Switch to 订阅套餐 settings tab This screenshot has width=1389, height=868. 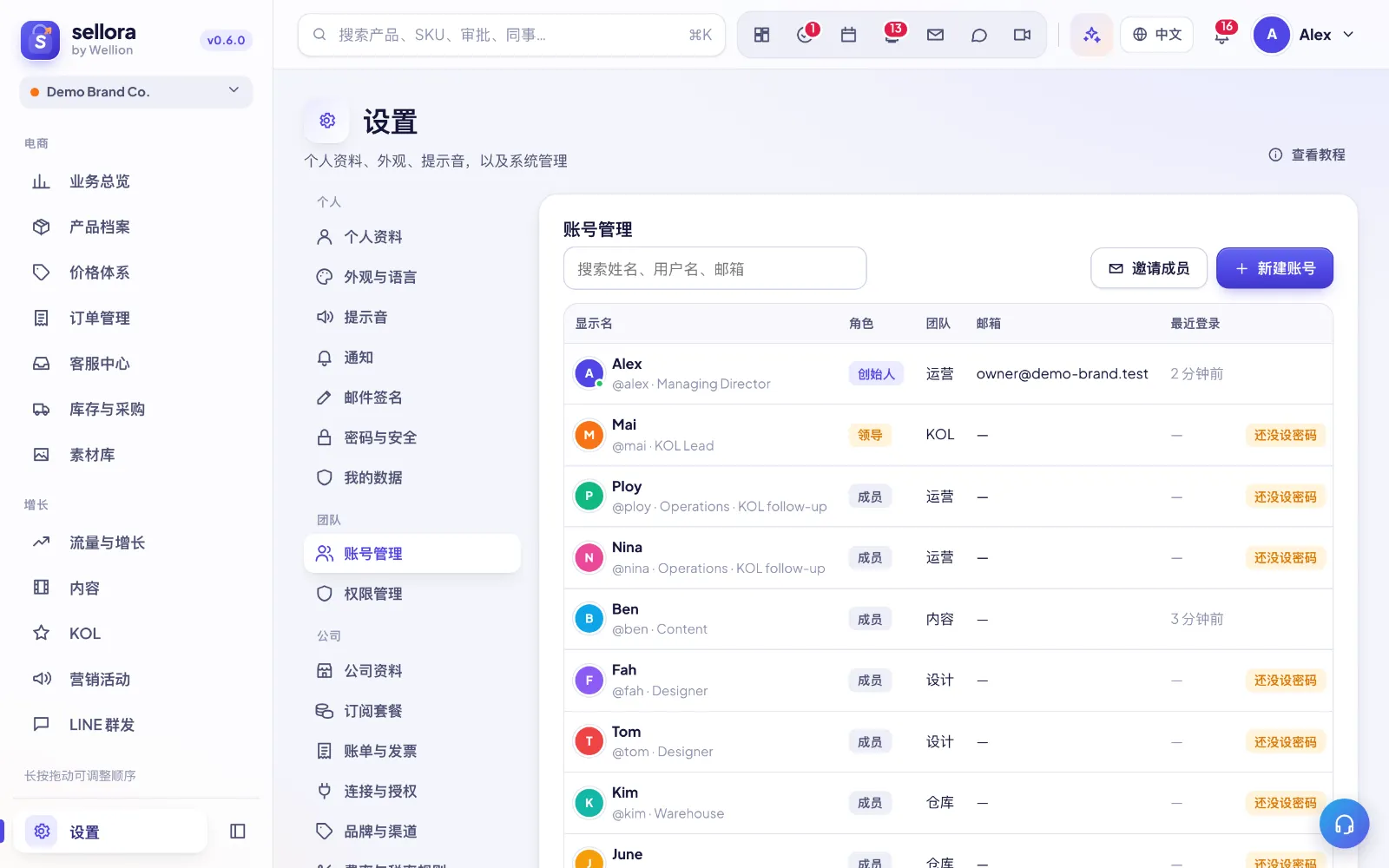tap(411, 711)
